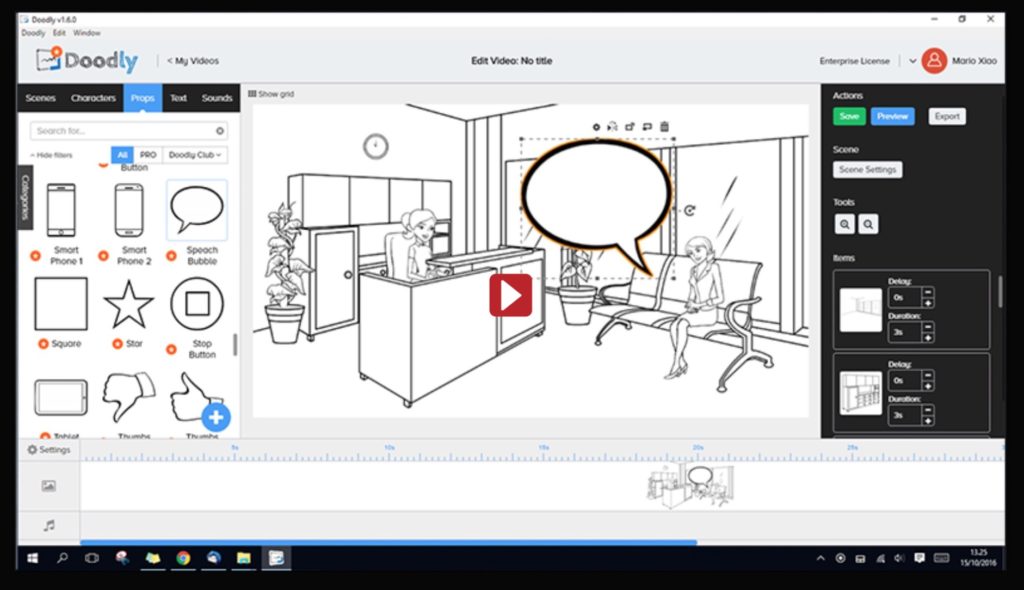Select the first item thumbnail in Items
The width and height of the screenshot is (1024, 590).
click(x=860, y=310)
